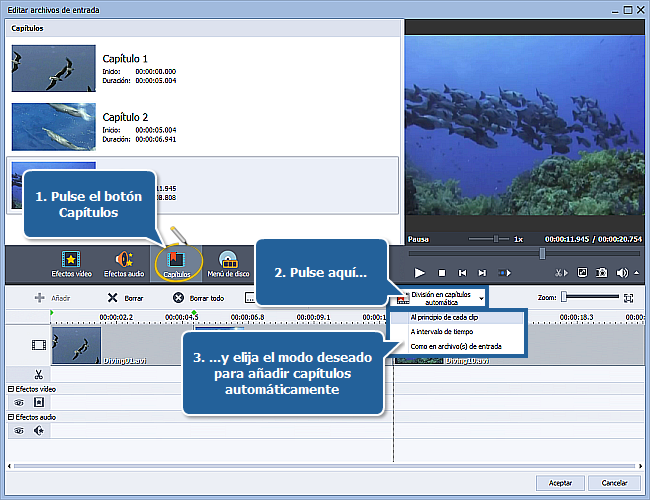650x500 pixels.
Task: Click the Borrar todo button
Action: (x=196, y=298)
